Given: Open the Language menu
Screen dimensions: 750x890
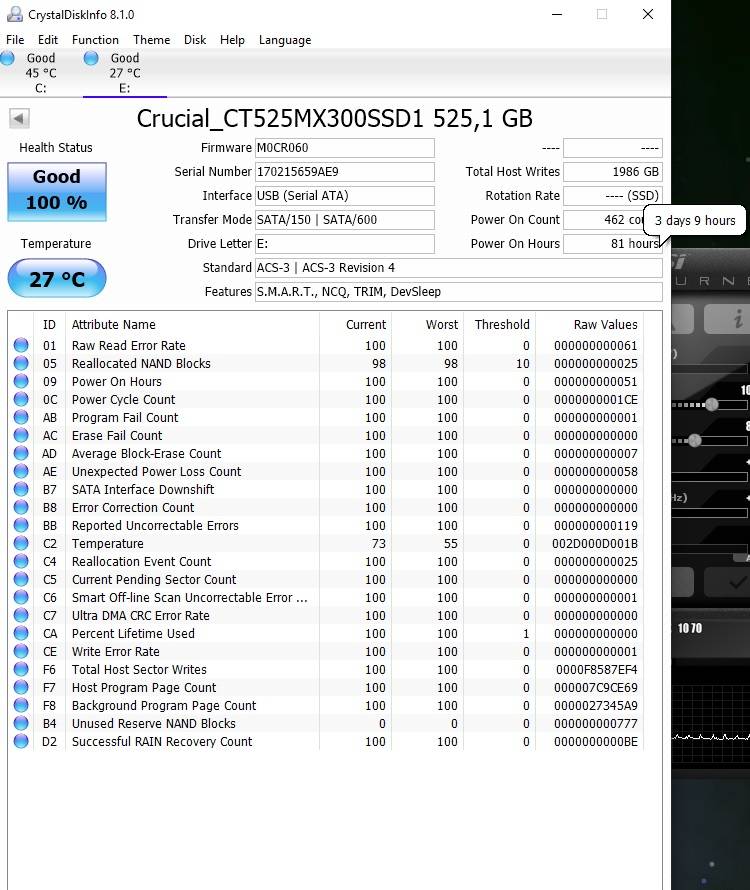Looking at the screenshot, I should [284, 40].
